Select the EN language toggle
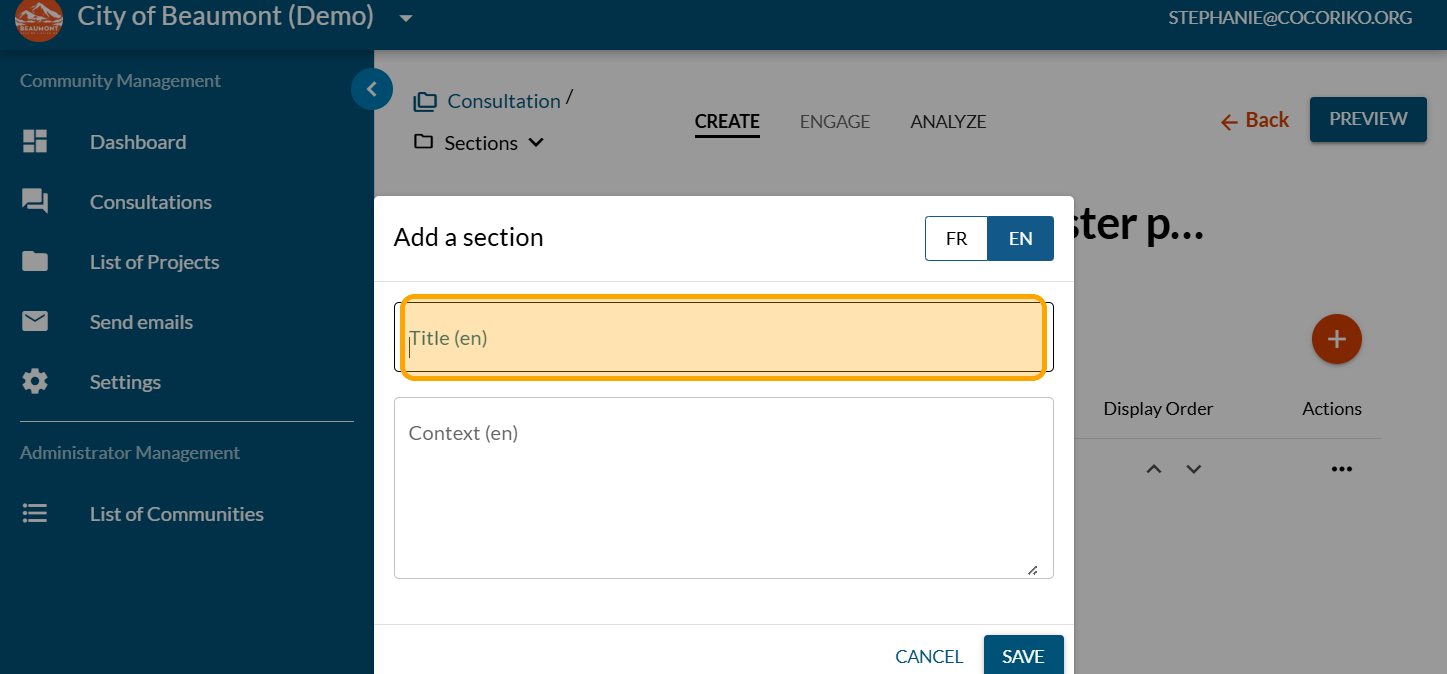1447x674 pixels. [x=1020, y=239]
